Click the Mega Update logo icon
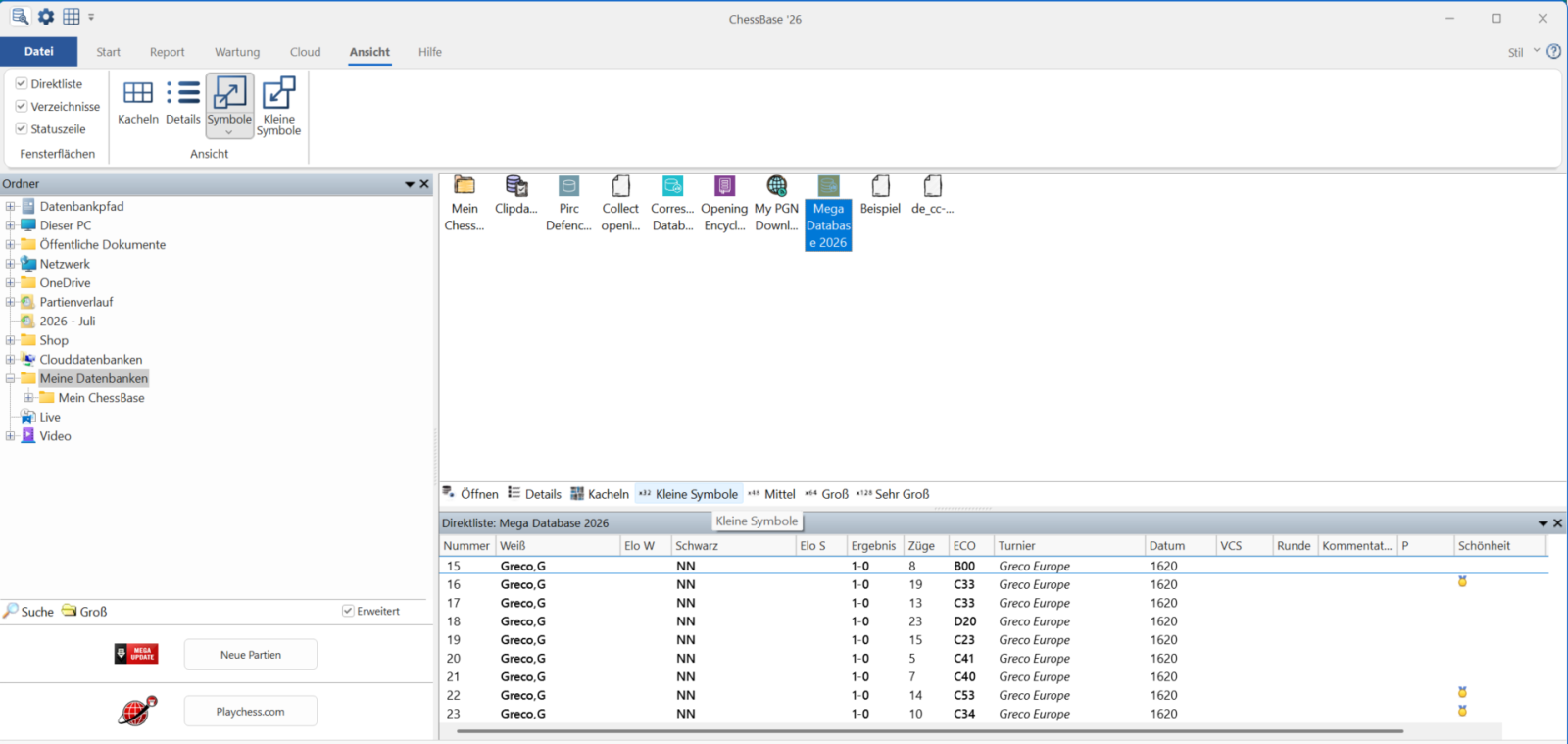This screenshot has height=744, width=1568. pos(136,654)
